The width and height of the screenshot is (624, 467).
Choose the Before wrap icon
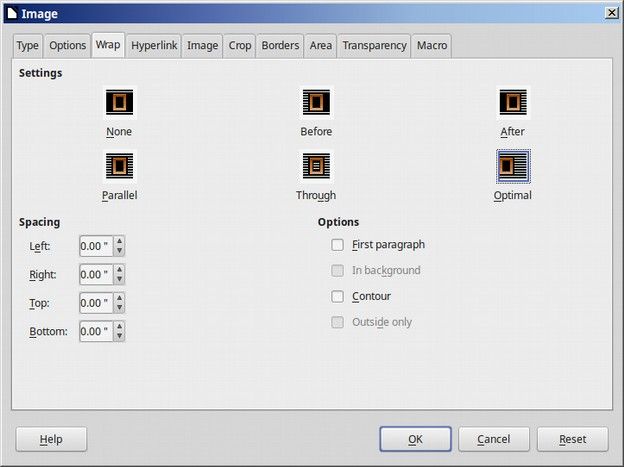(x=316, y=102)
